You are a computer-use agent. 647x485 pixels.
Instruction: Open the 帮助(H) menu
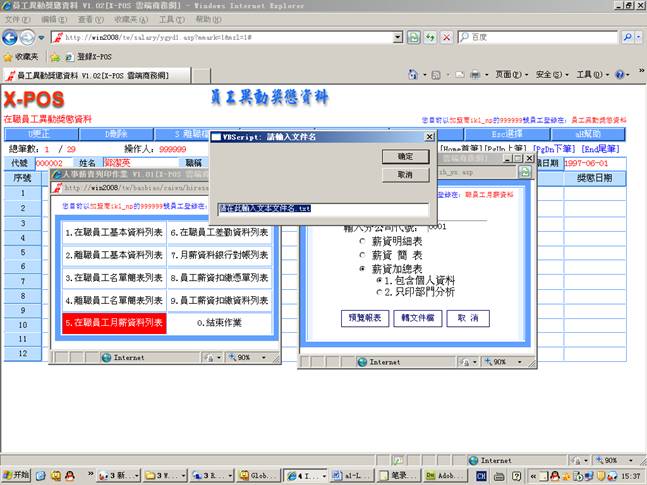click(209, 19)
